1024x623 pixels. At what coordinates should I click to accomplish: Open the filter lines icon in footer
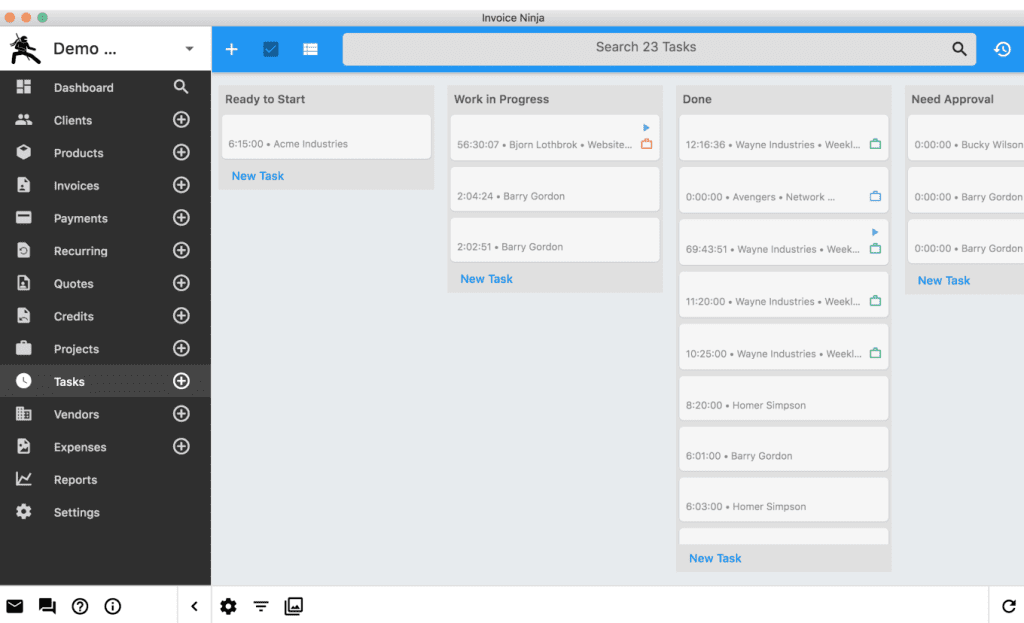click(x=261, y=606)
